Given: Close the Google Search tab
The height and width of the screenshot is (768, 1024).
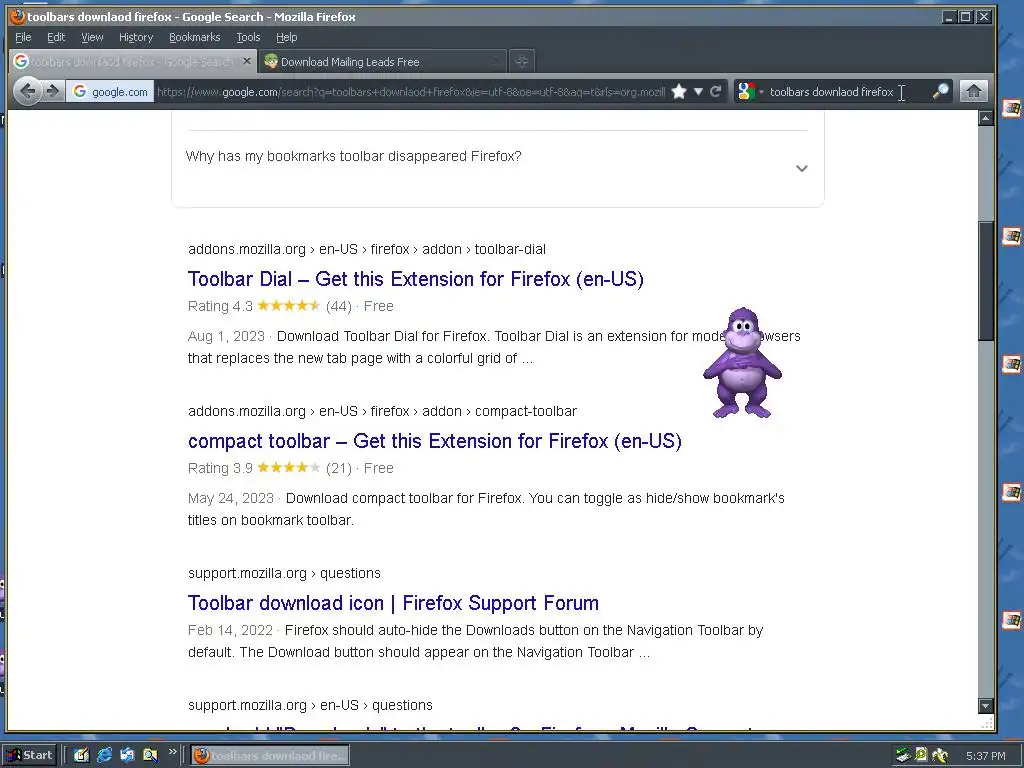Looking at the screenshot, I should tap(246, 61).
